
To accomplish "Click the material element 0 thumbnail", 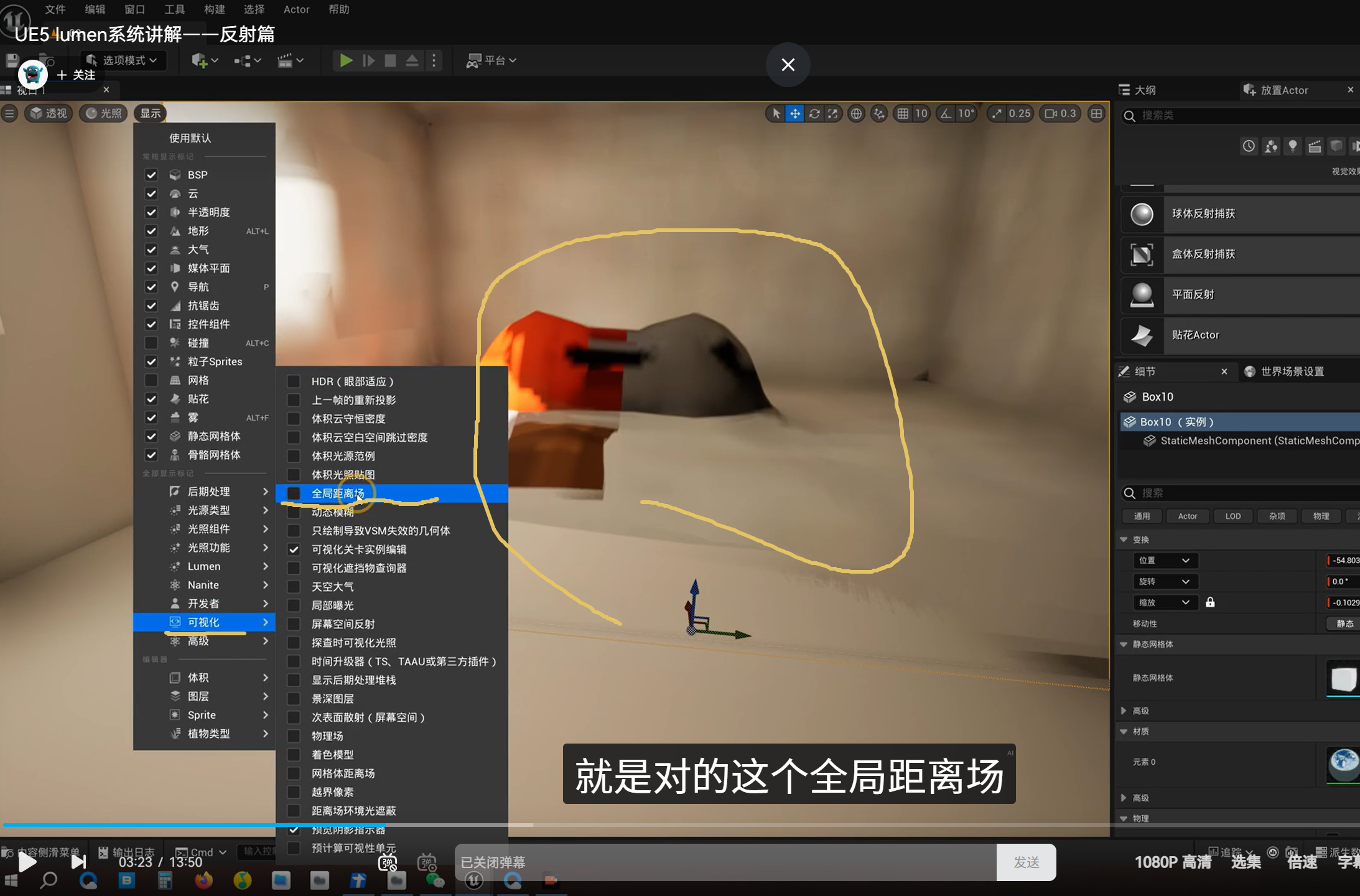I will pos(1343,763).
